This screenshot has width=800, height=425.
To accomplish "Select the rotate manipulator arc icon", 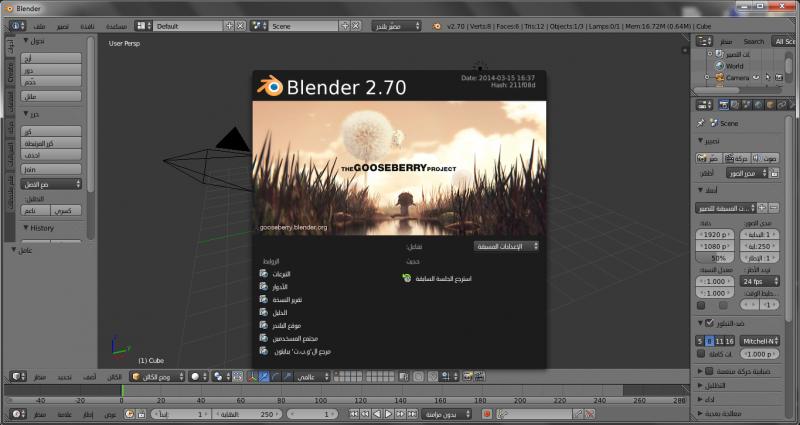I will click(276, 376).
